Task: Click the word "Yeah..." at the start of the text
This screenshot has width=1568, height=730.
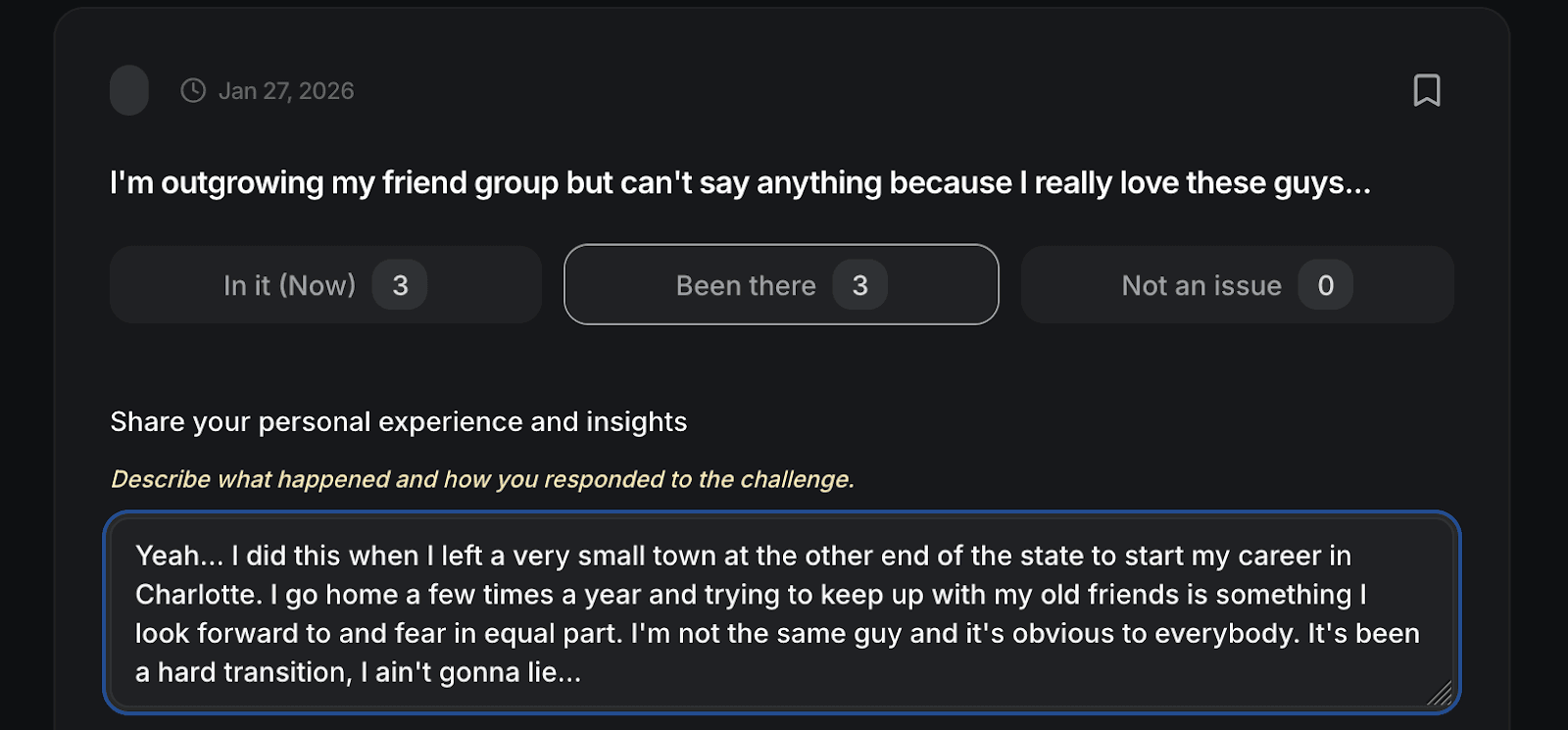Action: pyautogui.click(x=179, y=556)
